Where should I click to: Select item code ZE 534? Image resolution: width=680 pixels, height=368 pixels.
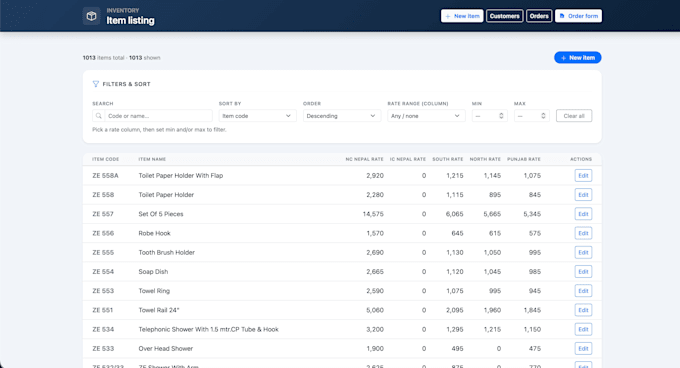pyautogui.click(x=103, y=329)
